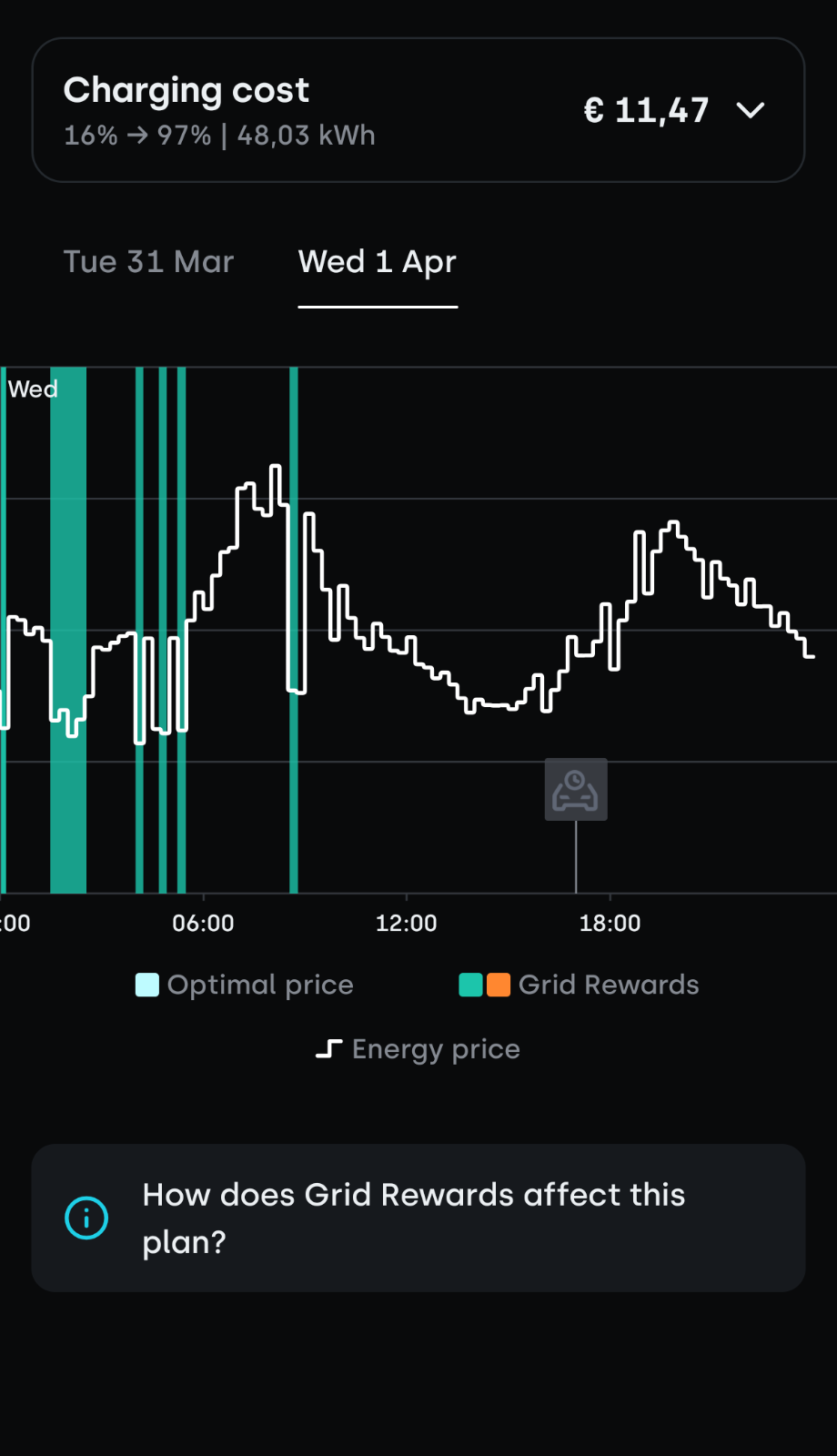Viewport: 837px width, 1456px height.
Task: Switch to the Tue 31 Mar tab
Action: click(x=148, y=262)
